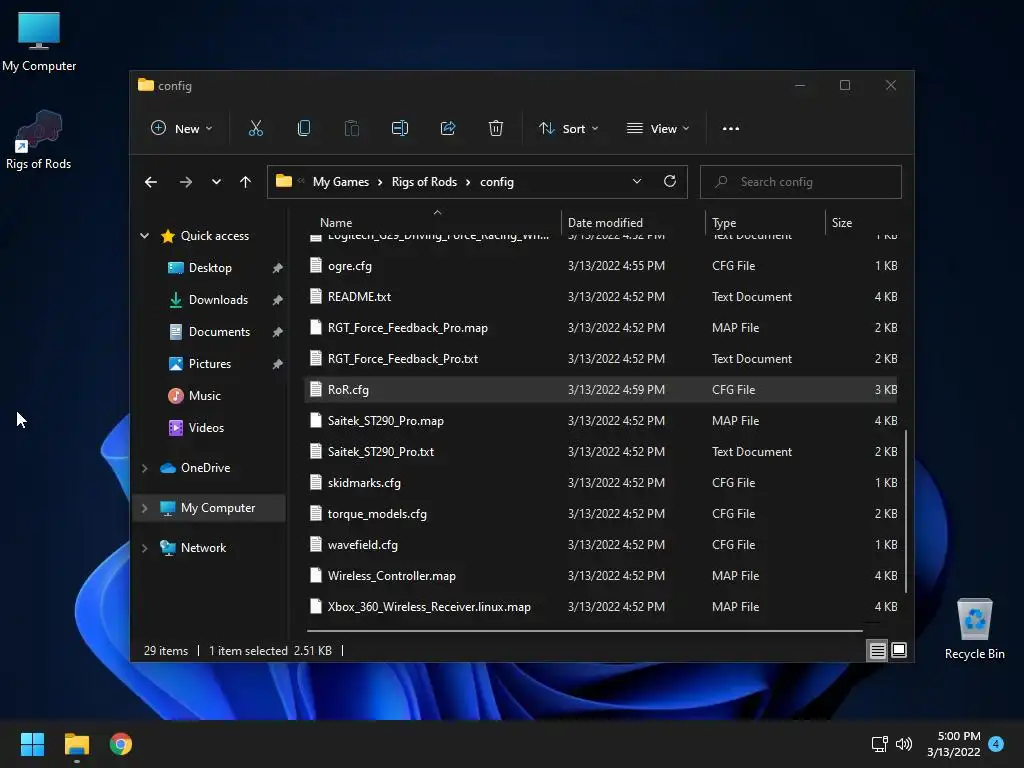1024x768 pixels.
Task: Go forward with the right arrow
Action: [x=185, y=182]
